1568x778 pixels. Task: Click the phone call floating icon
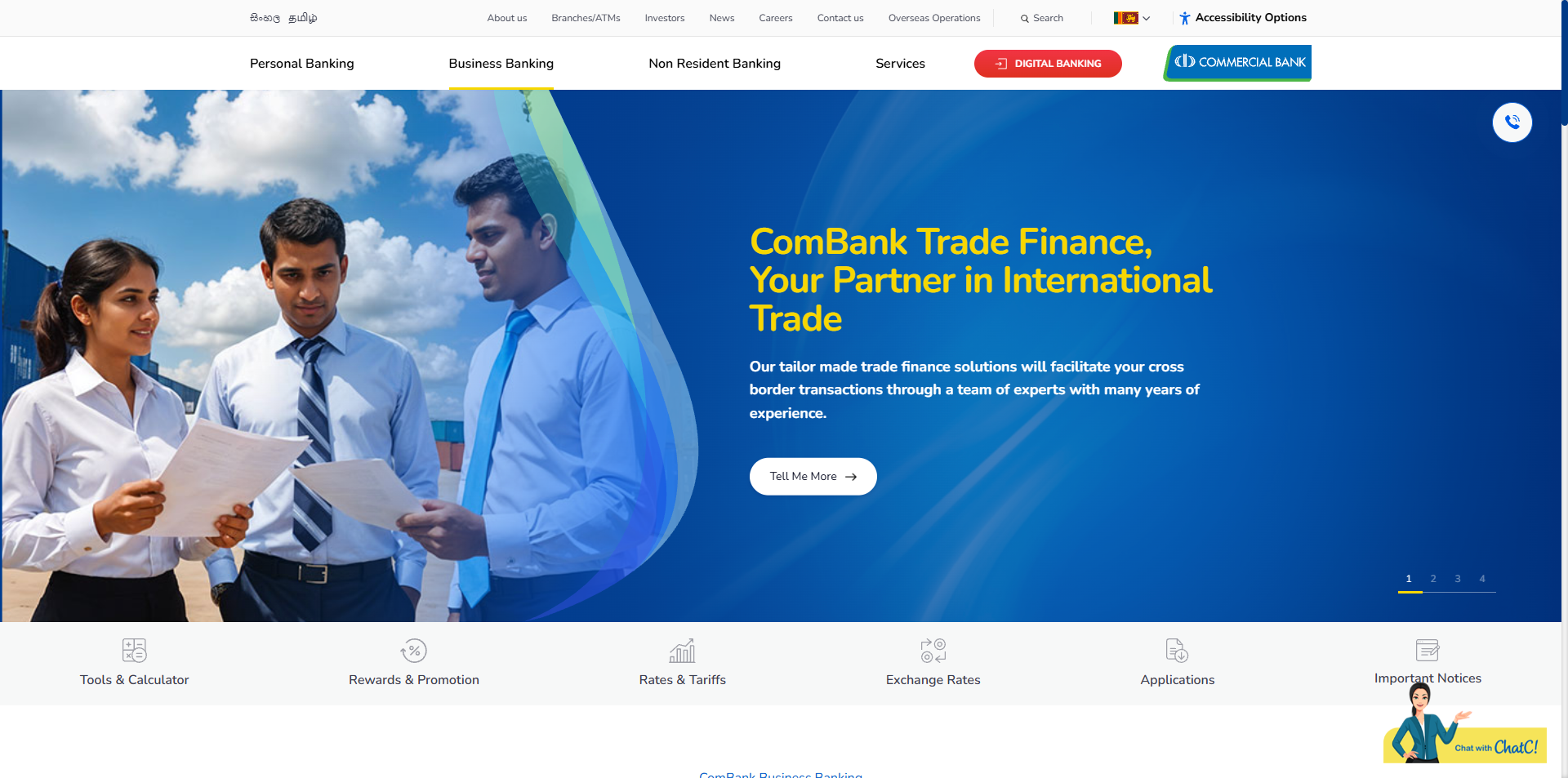point(1512,122)
